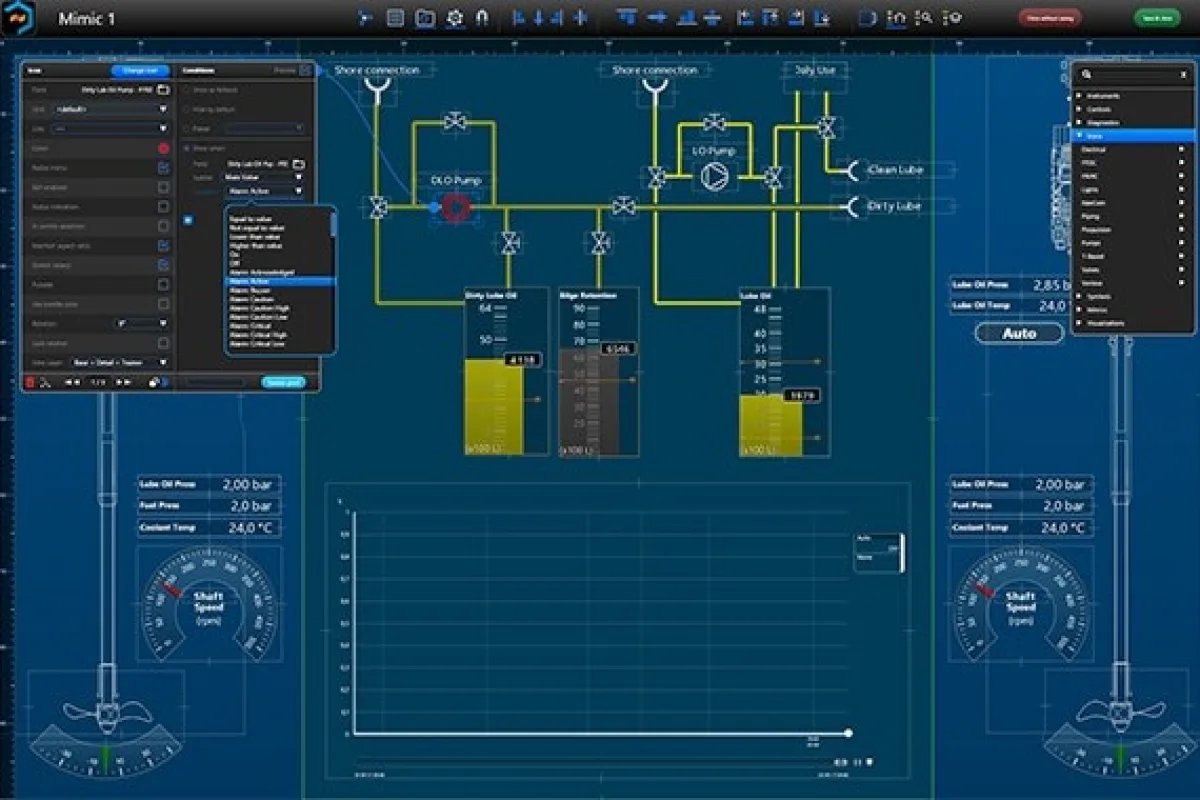Click the chart legend box with Auto entry
Image resolution: width=1200 pixels, height=800 pixels.
(x=879, y=552)
